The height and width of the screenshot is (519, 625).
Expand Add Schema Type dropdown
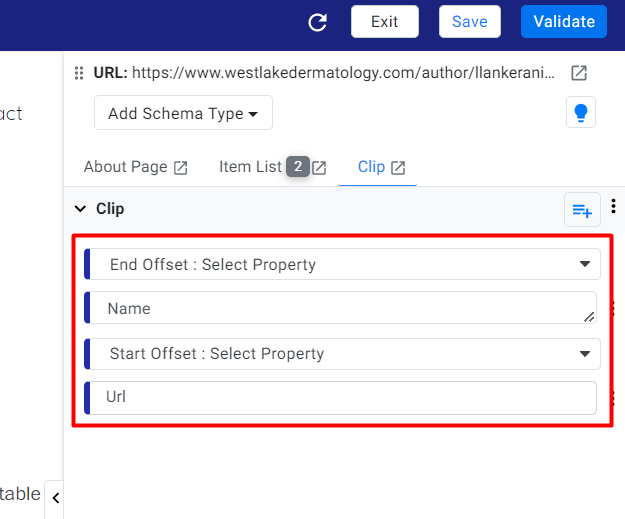point(183,113)
